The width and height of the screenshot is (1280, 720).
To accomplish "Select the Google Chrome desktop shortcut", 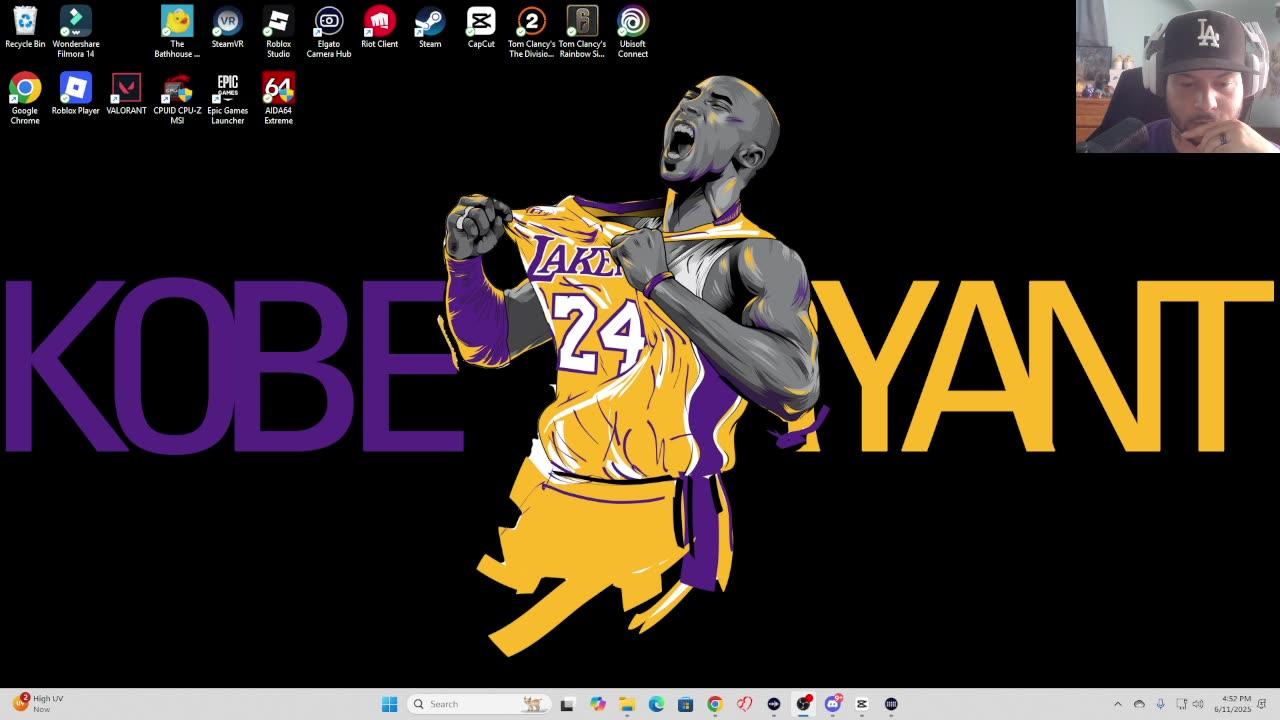I will point(25,98).
